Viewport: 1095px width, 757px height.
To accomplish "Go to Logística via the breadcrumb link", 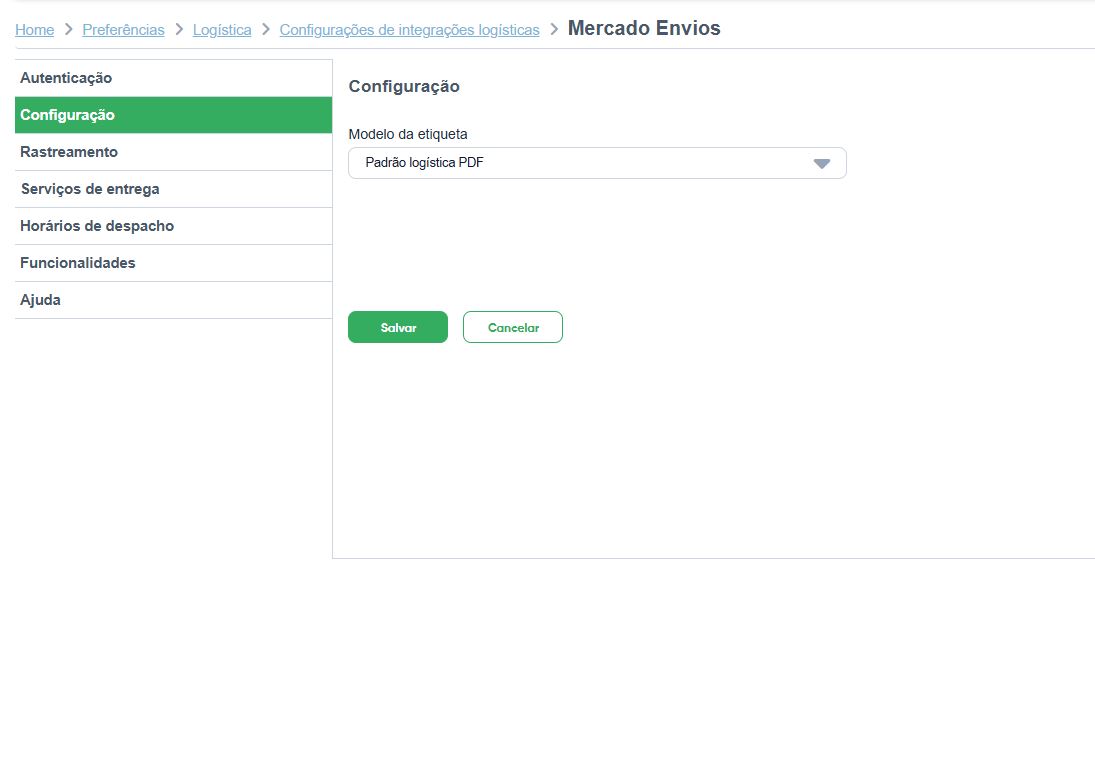I will point(222,30).
